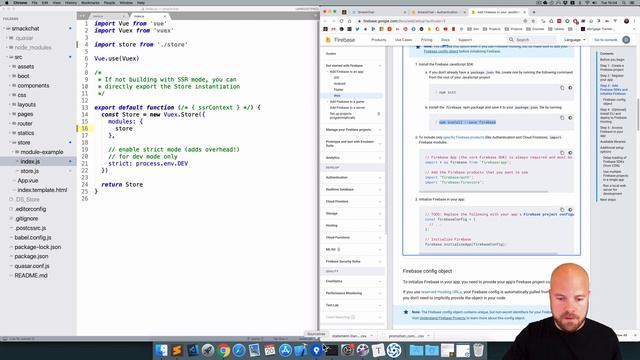Viewport: 640px width, 360px height.
Task: Launch Visual Studio Code from the Dock
Action: coord(192,350)
